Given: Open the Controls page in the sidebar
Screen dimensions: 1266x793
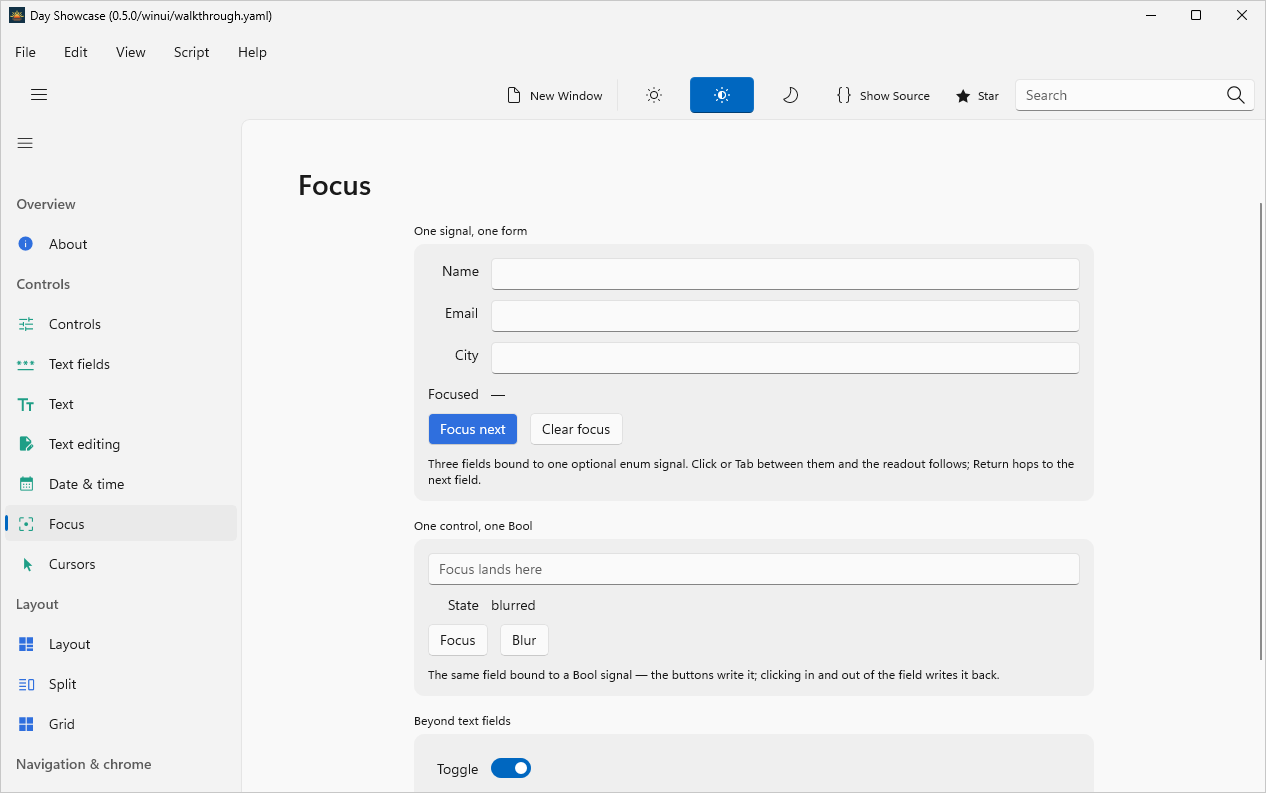Looking at the screenshot, I should point(121,324).
